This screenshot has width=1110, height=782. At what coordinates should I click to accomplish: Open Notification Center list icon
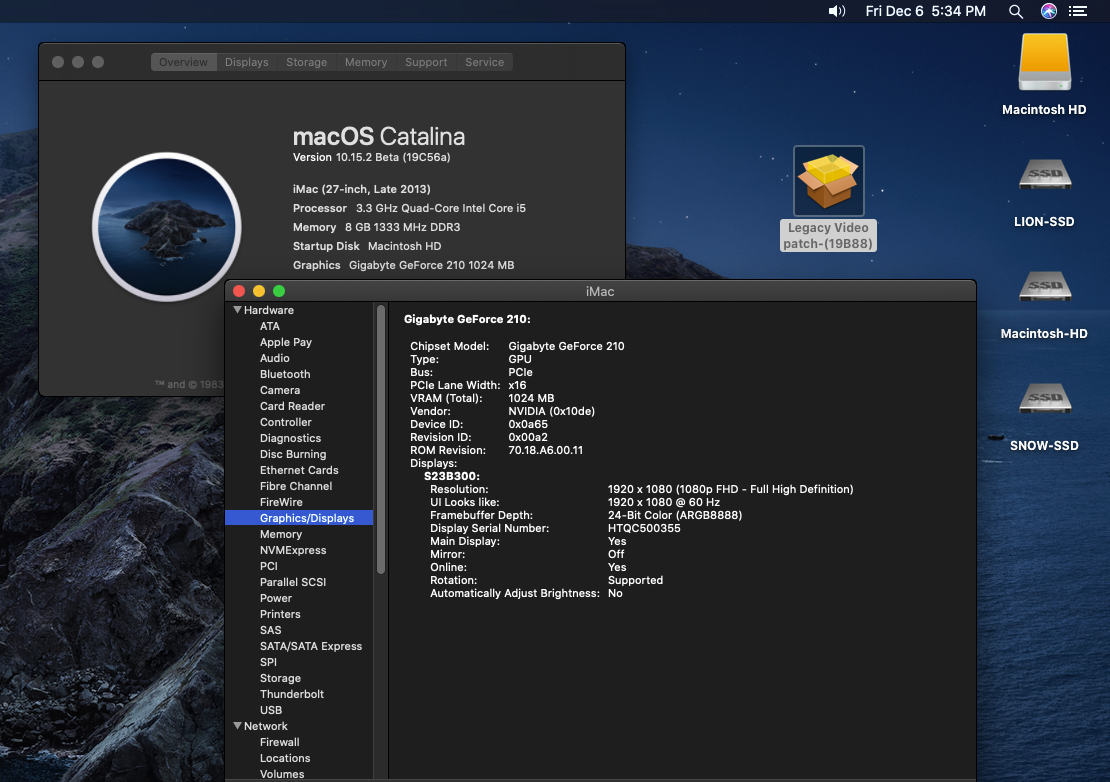coord(1077,11)
